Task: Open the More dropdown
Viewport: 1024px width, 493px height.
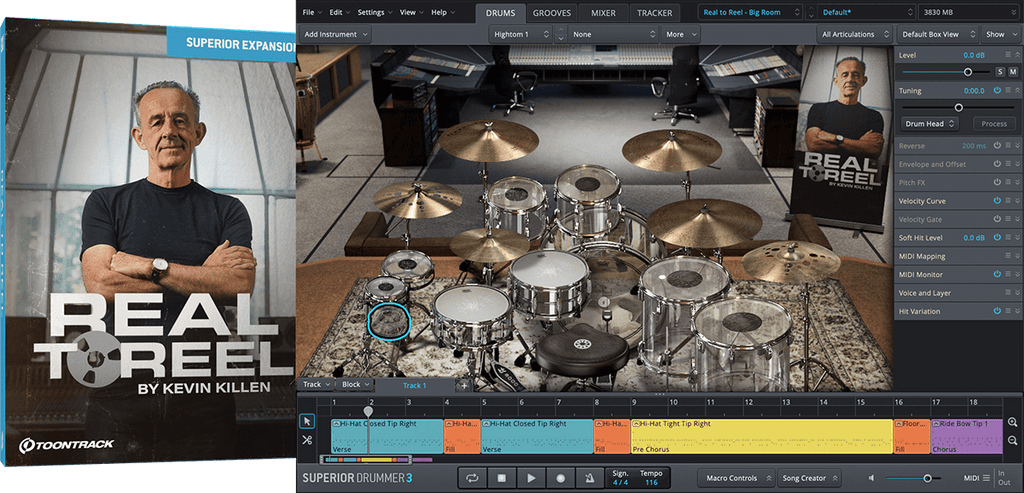Action: point(680,35)
